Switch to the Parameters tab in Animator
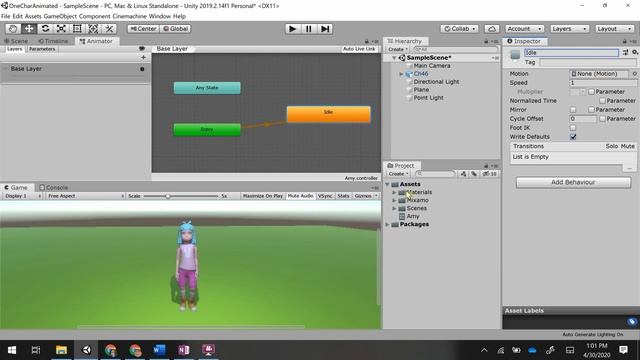The image size is (640, 360). [x=42, y=49]
